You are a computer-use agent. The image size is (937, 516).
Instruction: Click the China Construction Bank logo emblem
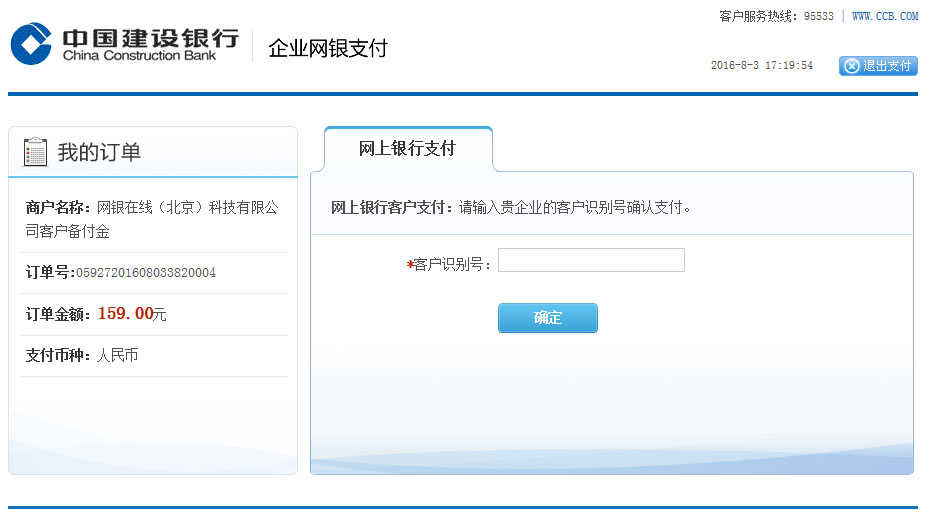(x=31, y=44)
